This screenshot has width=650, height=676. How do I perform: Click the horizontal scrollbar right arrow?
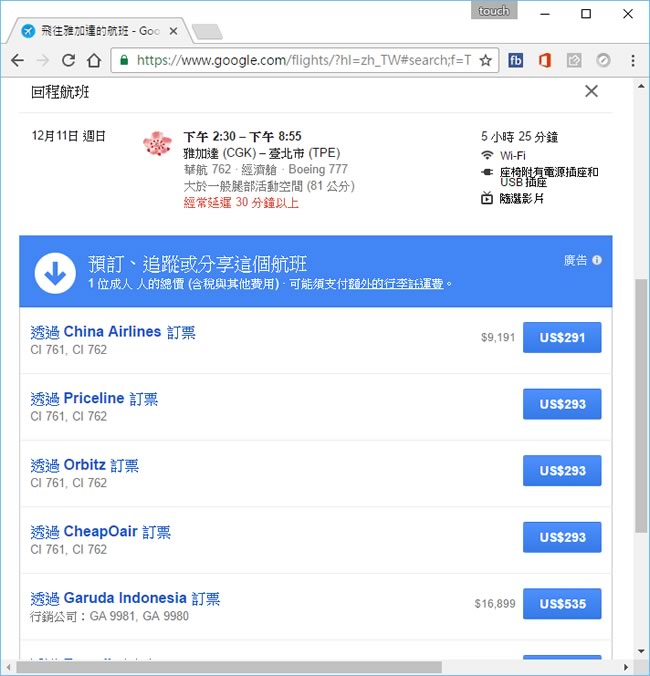click(x=626, y=667)
